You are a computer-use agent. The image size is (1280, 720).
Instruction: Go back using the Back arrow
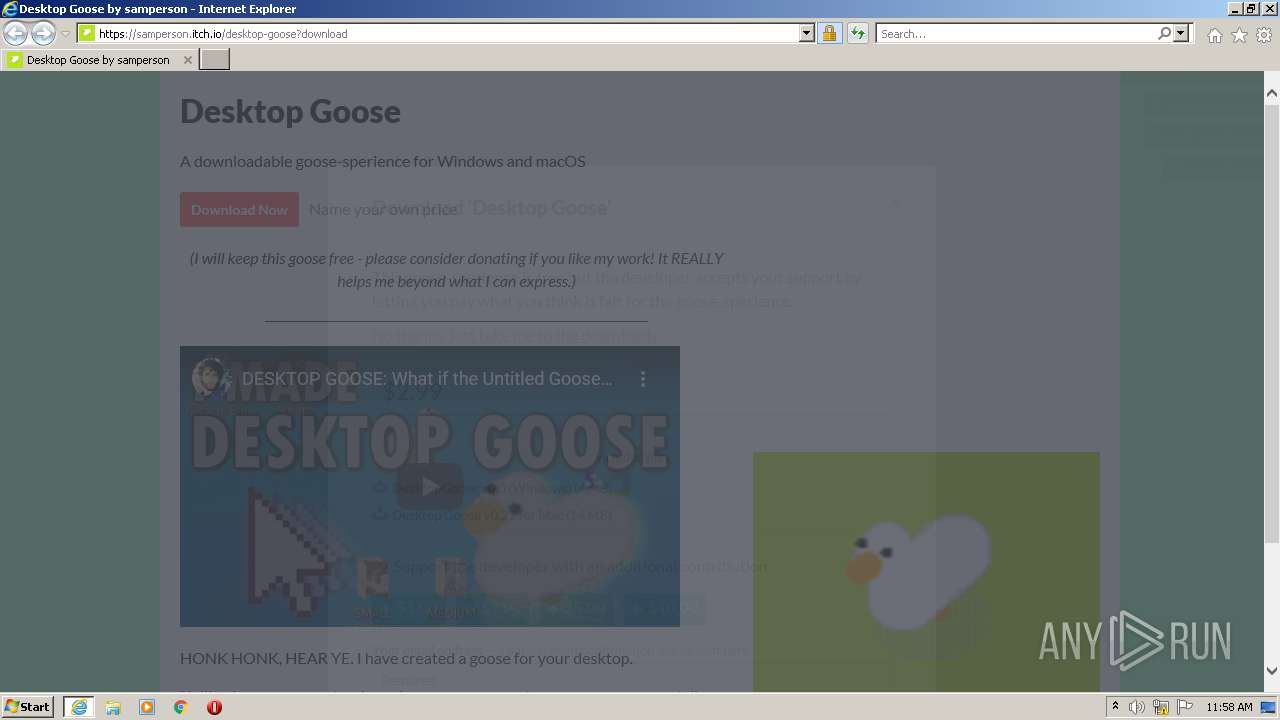coord(16,33)
